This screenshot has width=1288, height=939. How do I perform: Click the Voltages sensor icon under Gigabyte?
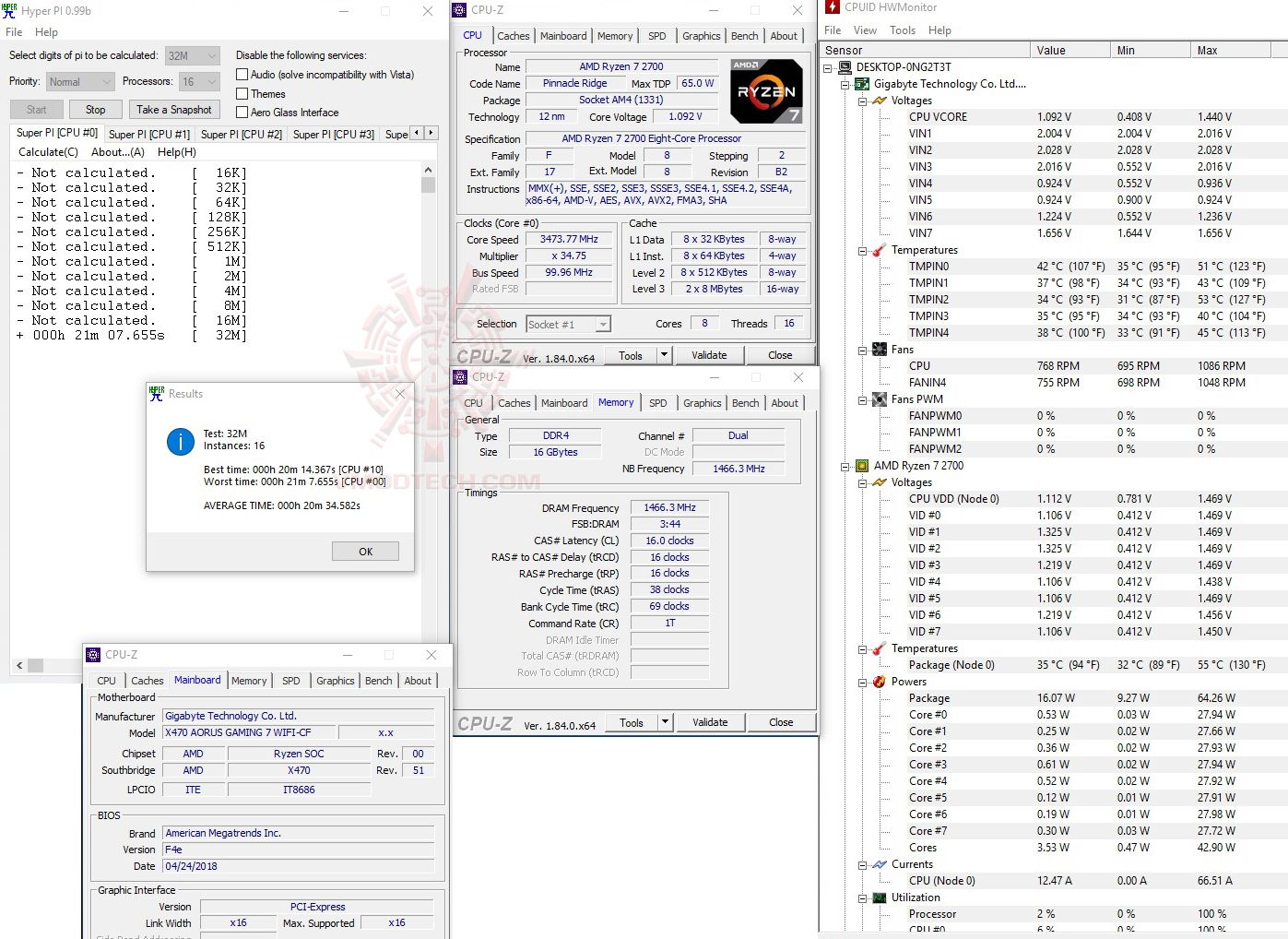878,101
